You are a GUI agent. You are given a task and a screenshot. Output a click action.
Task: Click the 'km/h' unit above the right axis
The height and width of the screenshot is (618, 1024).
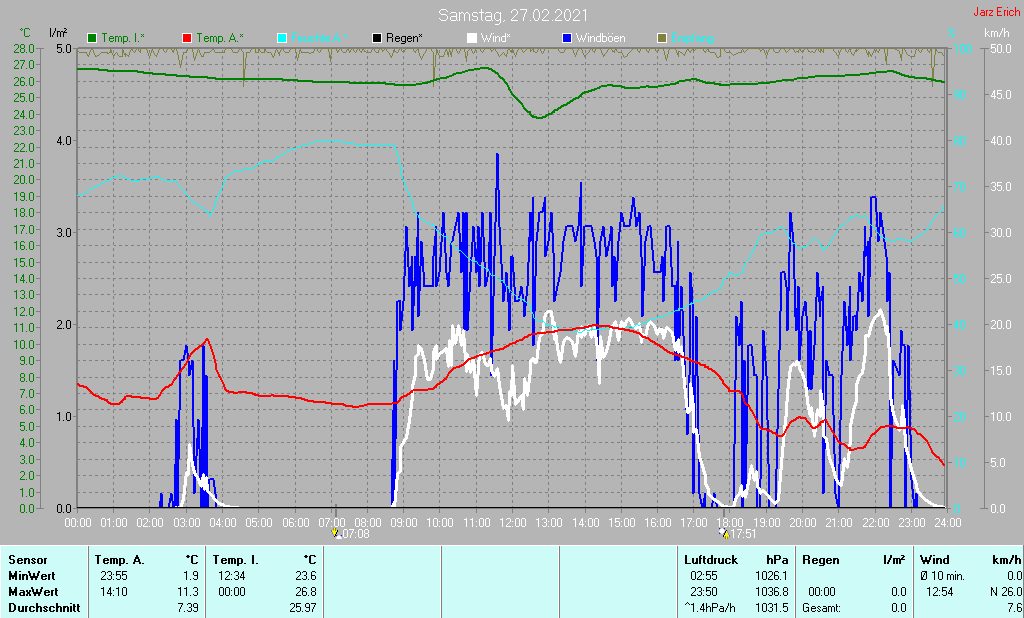997,33
